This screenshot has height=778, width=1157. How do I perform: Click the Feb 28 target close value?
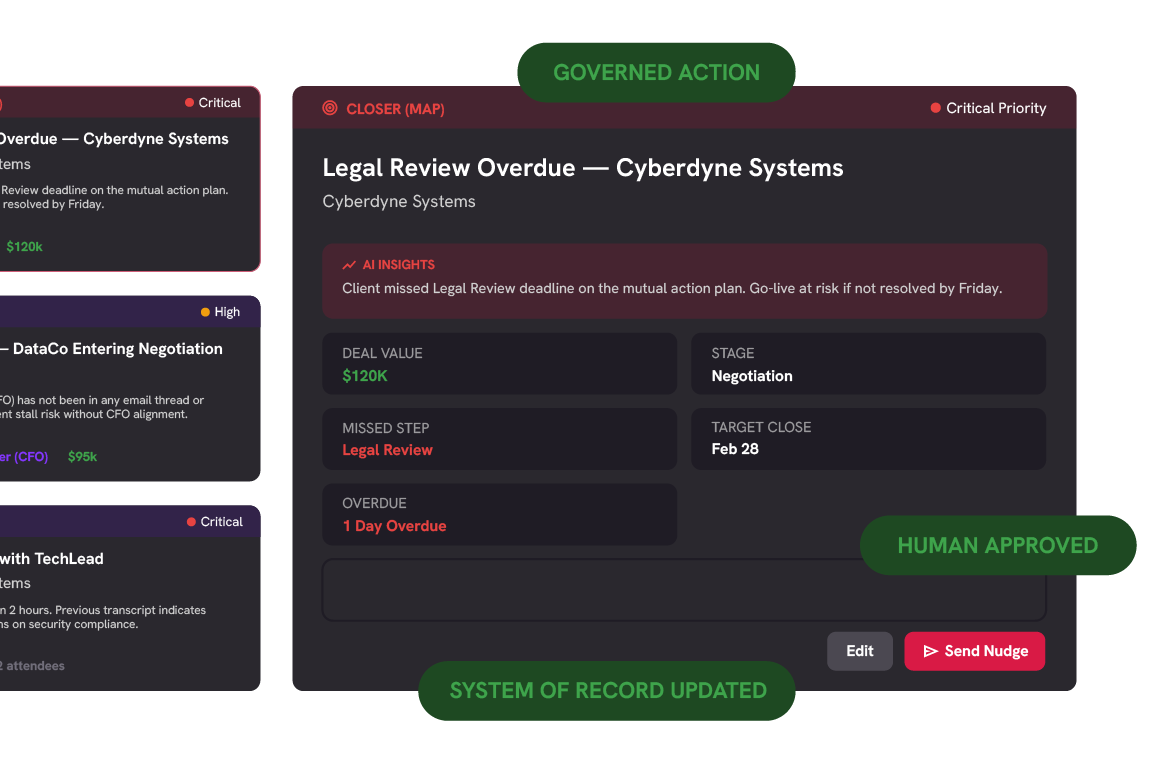[x=735, y=449]
